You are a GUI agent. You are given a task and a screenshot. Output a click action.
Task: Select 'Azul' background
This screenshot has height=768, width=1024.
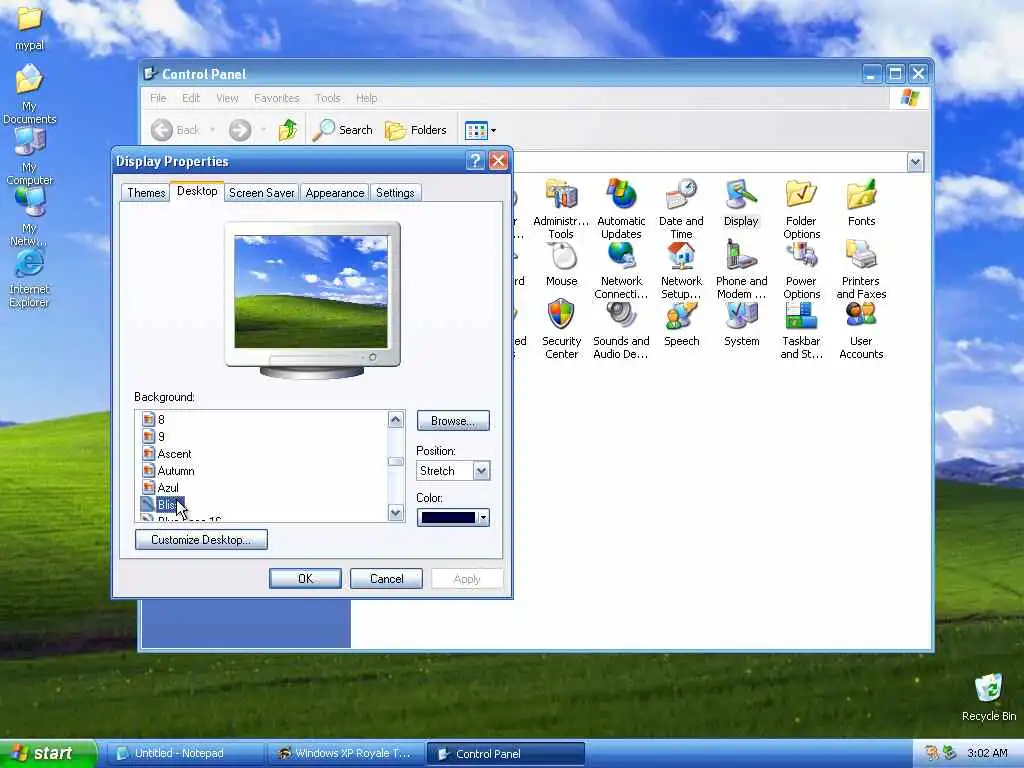tap(160, 487)
